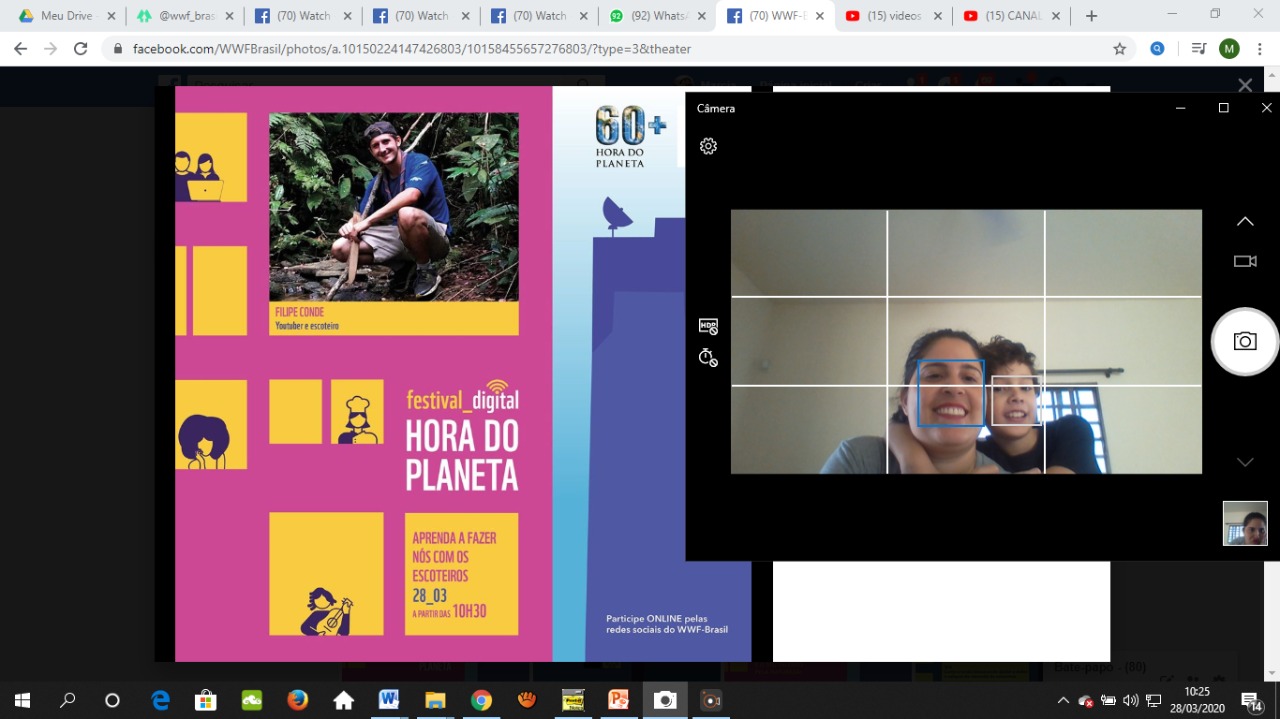Reload the Facebook page

pos(81,48)
